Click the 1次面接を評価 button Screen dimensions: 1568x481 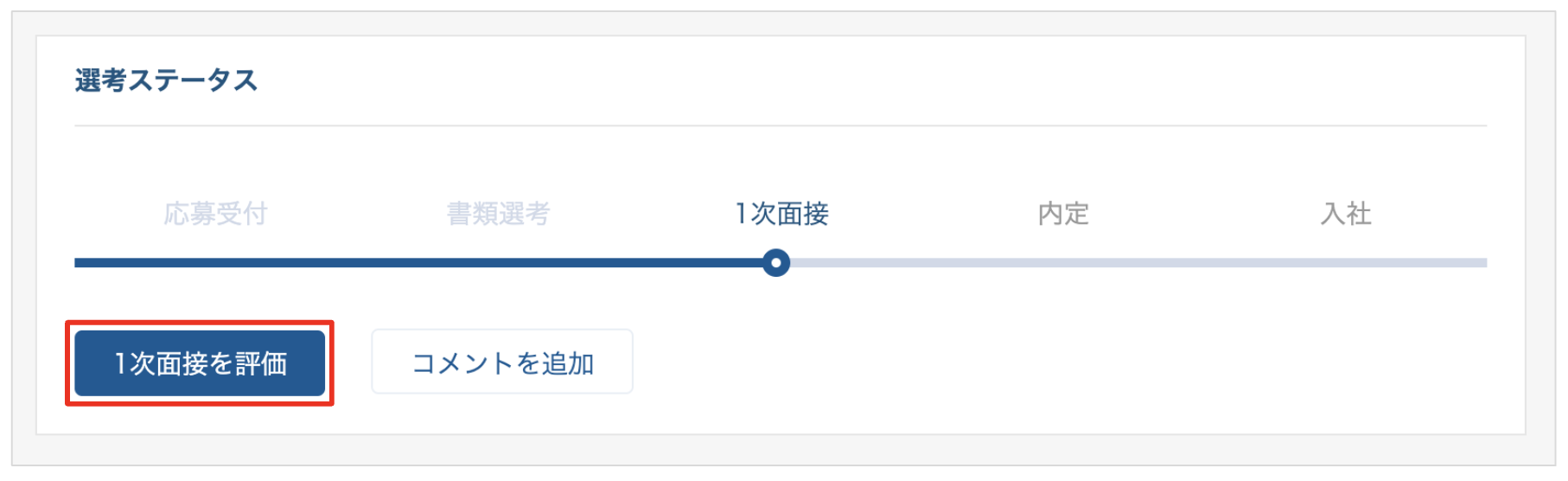click(200, 363)
